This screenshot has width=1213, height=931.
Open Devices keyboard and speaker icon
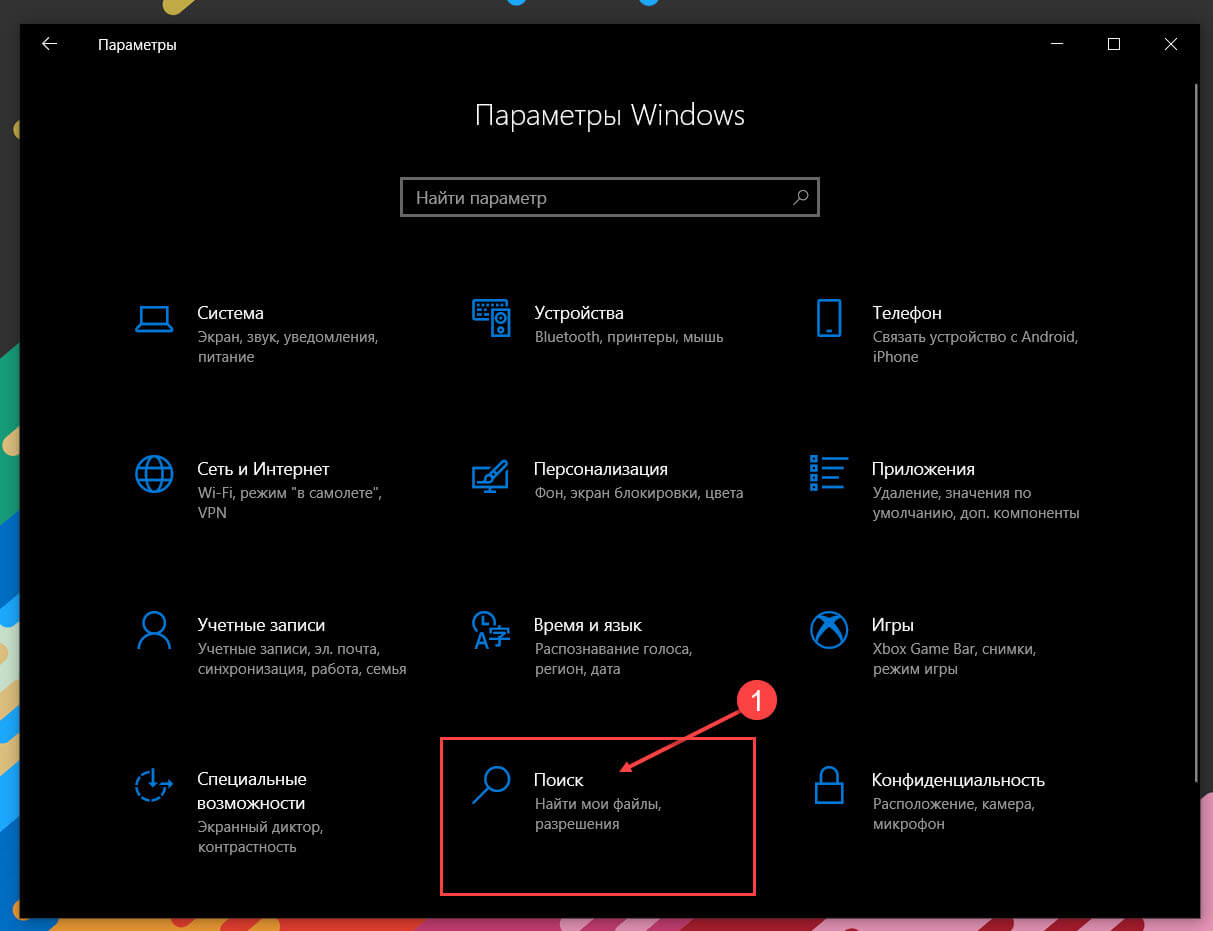(x=491, y=317)
